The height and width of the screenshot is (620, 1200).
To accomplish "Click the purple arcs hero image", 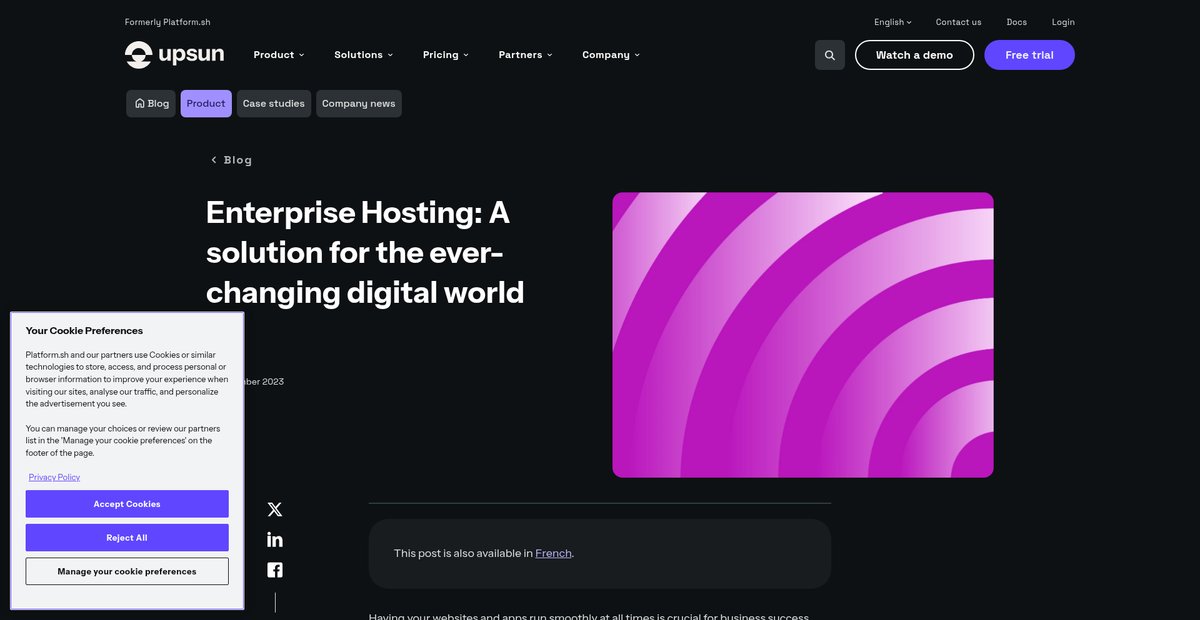I will click(803, 335).
